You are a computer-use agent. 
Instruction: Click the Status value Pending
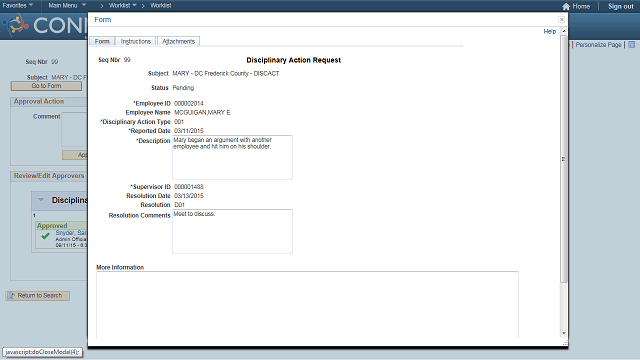click(183, 88)
